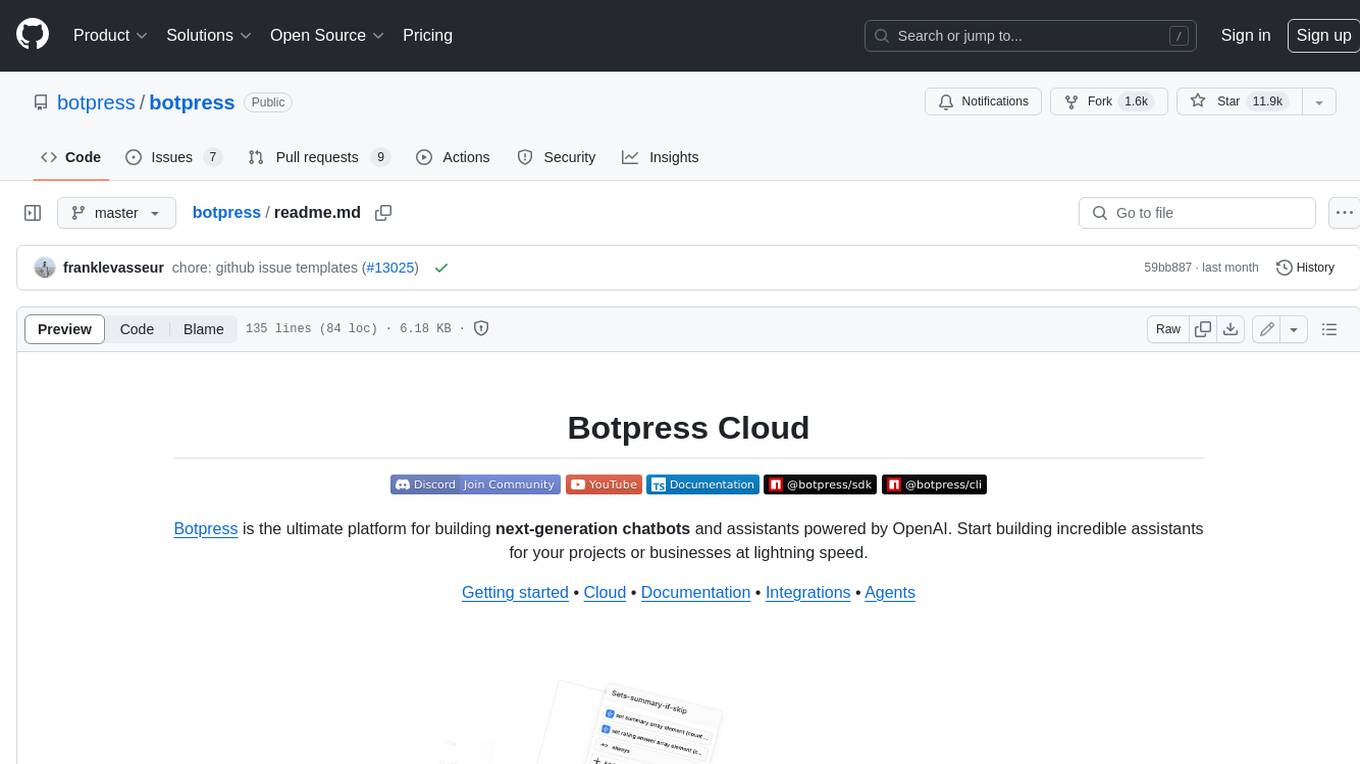Screen dimensions: 1360x764
Task: Go to the GitHub homepage logo
Action: tap(32, 35)
